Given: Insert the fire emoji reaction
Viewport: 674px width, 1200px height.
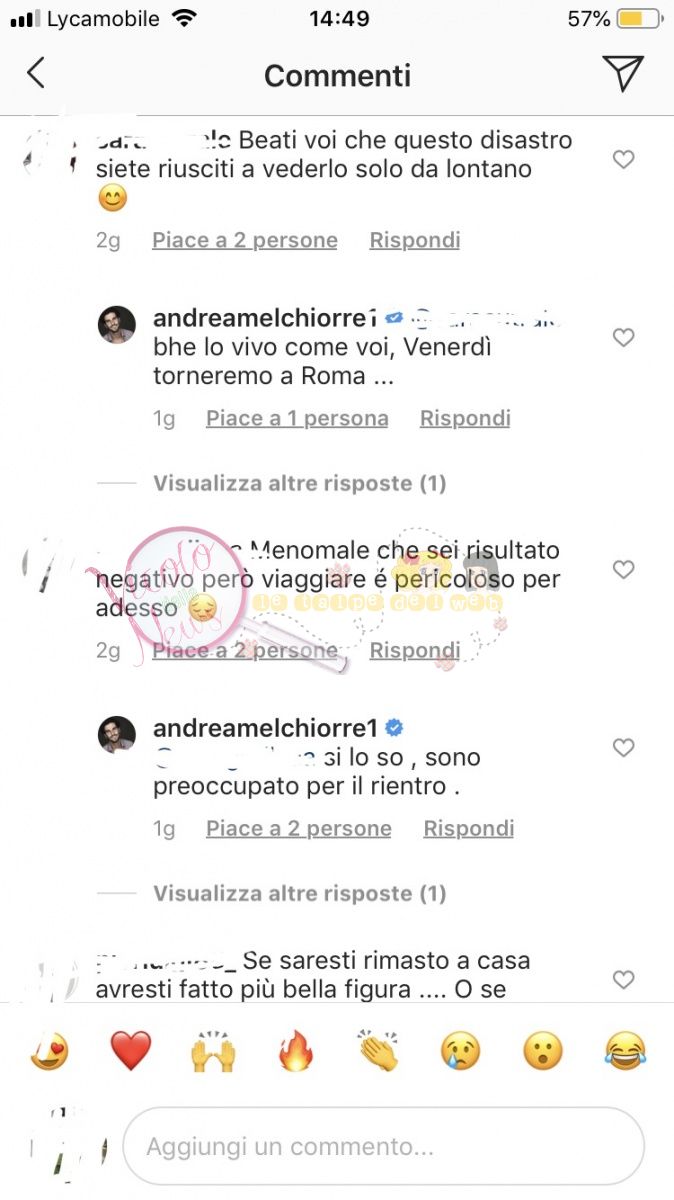Looking at the screenshot, I should [296, 1052].
